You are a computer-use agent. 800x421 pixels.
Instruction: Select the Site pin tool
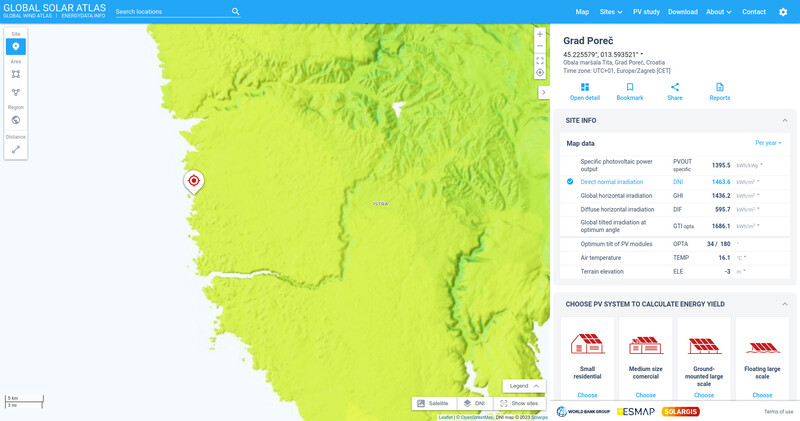point(16,47)
